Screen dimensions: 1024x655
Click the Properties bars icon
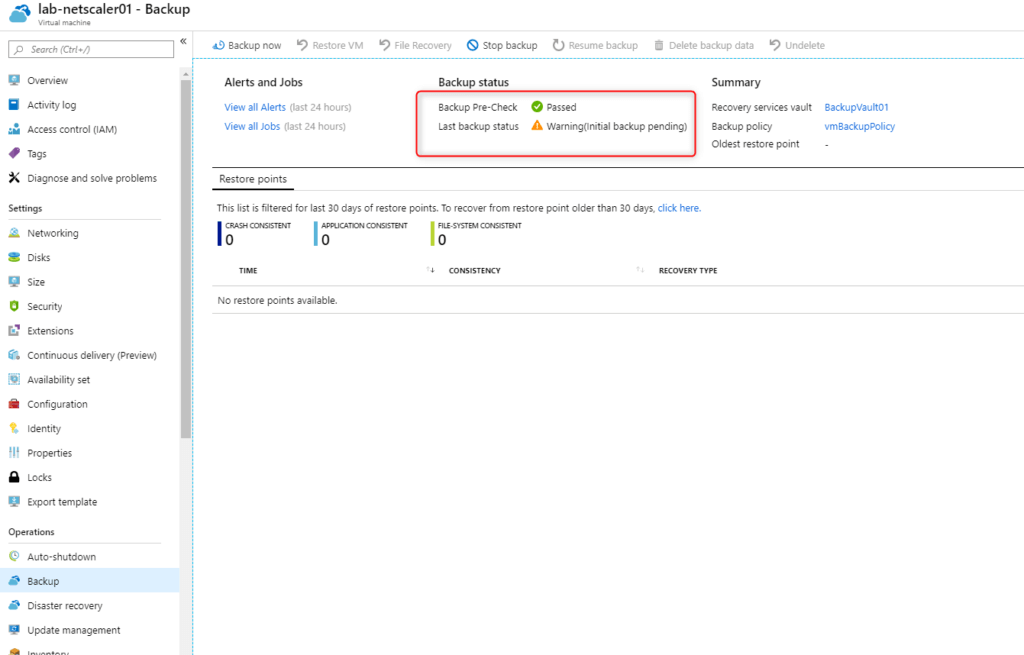tap(14, 453)
